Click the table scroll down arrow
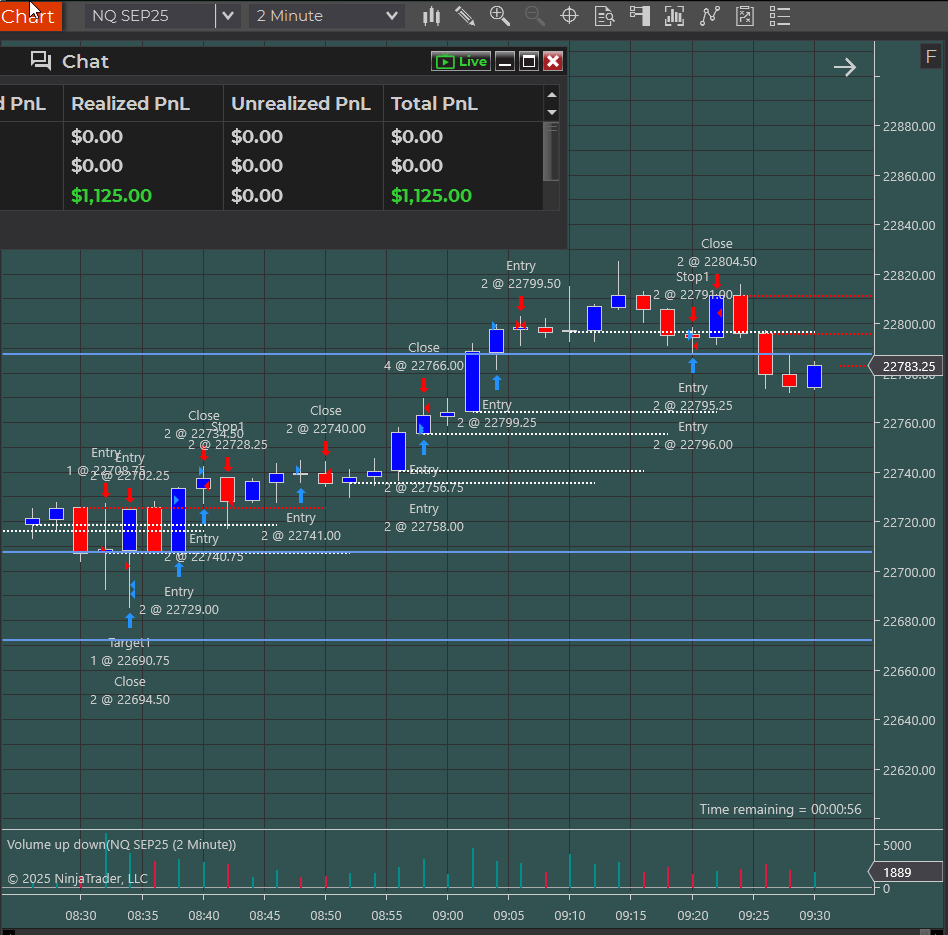Viewport: 948px width, 935px height. click(x=551, y=112)
